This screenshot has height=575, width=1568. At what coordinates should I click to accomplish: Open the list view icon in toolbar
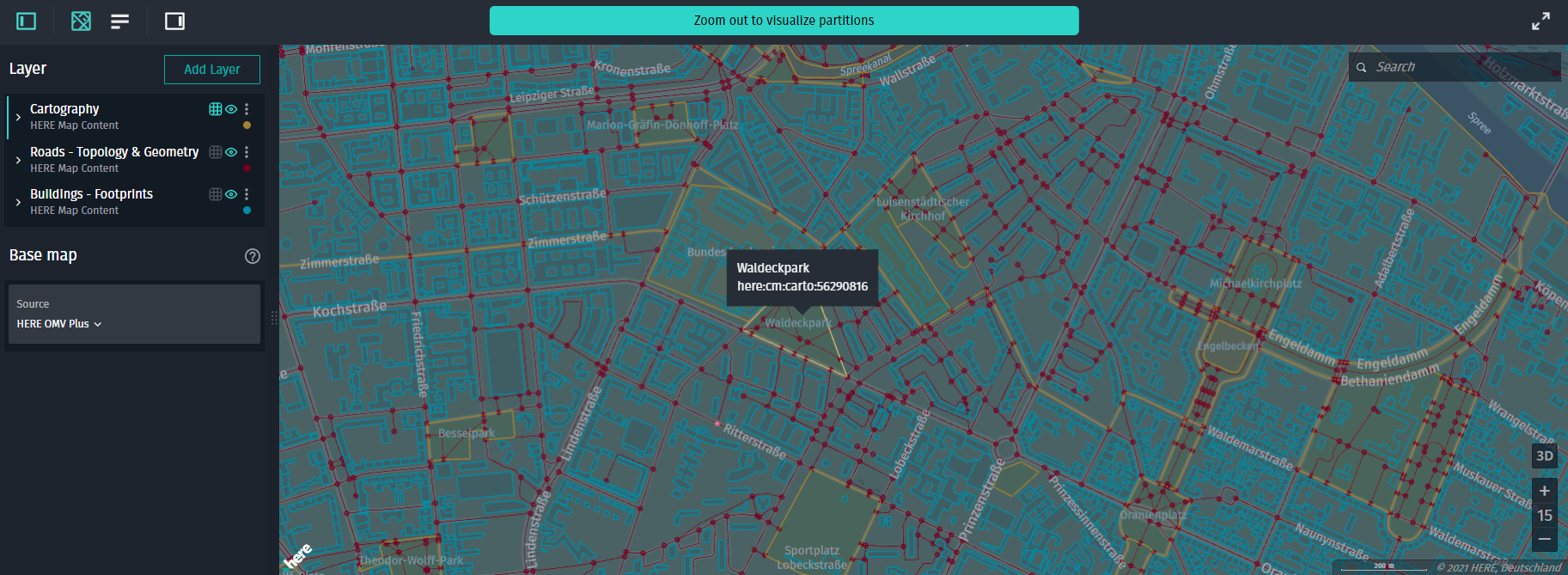tap(119, 21)
